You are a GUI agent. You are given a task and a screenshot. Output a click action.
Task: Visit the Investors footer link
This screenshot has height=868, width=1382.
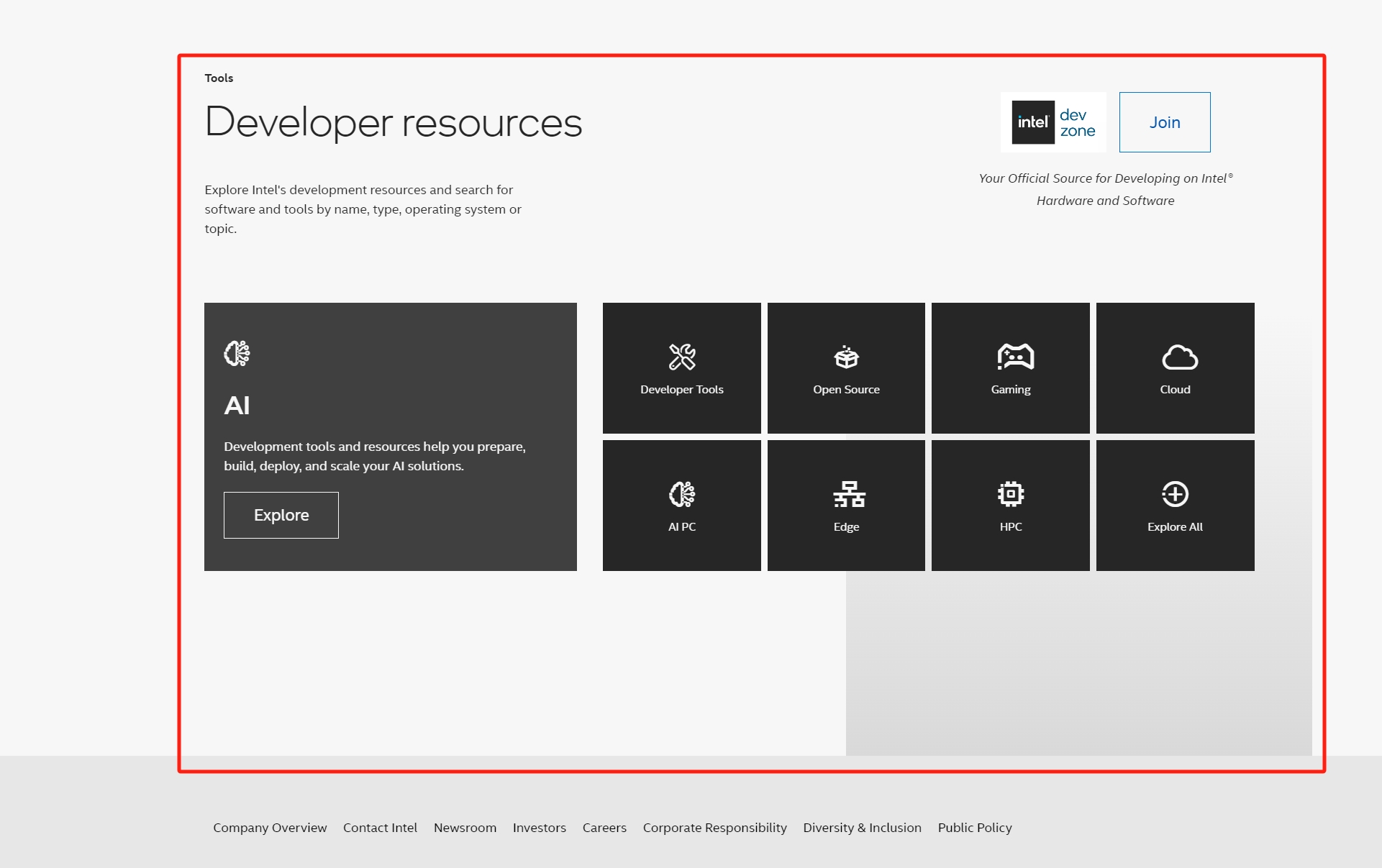tap(540, 828)
